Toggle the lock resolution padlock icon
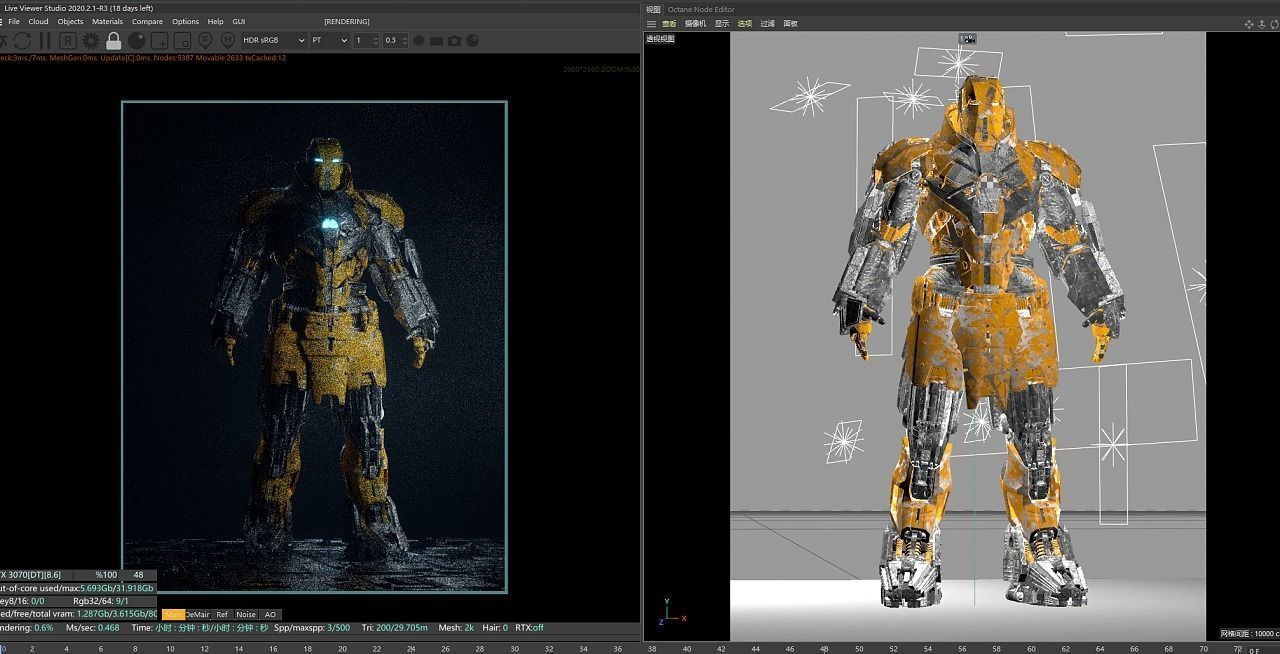This screenshot has width=1280, height=654. 113,41
